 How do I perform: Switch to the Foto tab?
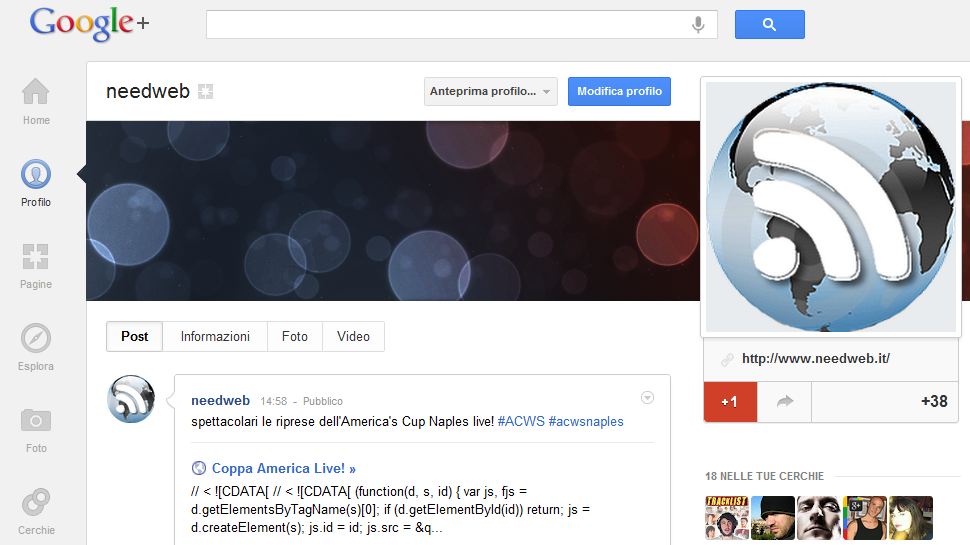[x=294, y=337]
